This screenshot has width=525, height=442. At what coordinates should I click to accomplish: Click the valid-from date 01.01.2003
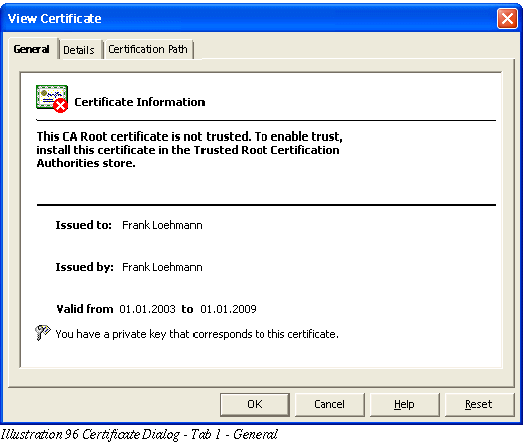pos(147,309)
